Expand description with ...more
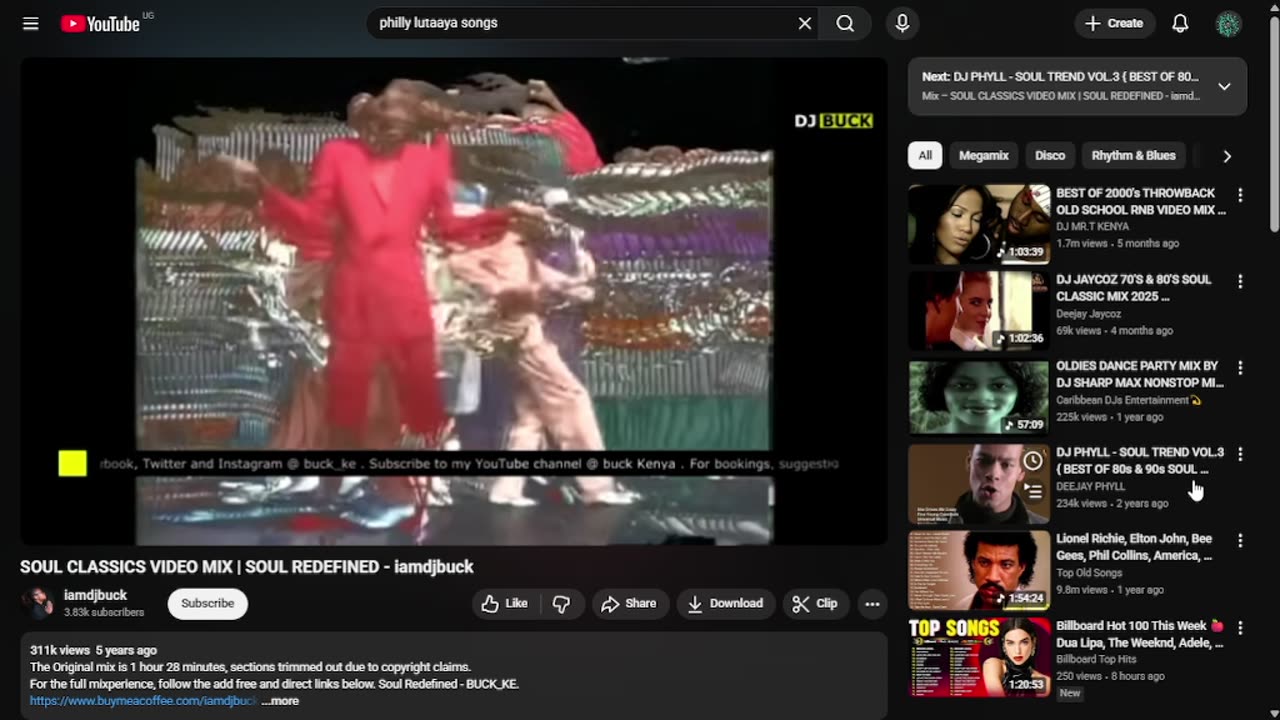The height and width of the screenshot is (720, 1280). (280, 701)
